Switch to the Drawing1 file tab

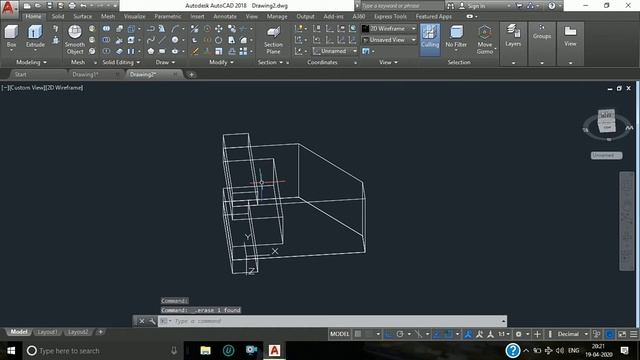(85, 75)
